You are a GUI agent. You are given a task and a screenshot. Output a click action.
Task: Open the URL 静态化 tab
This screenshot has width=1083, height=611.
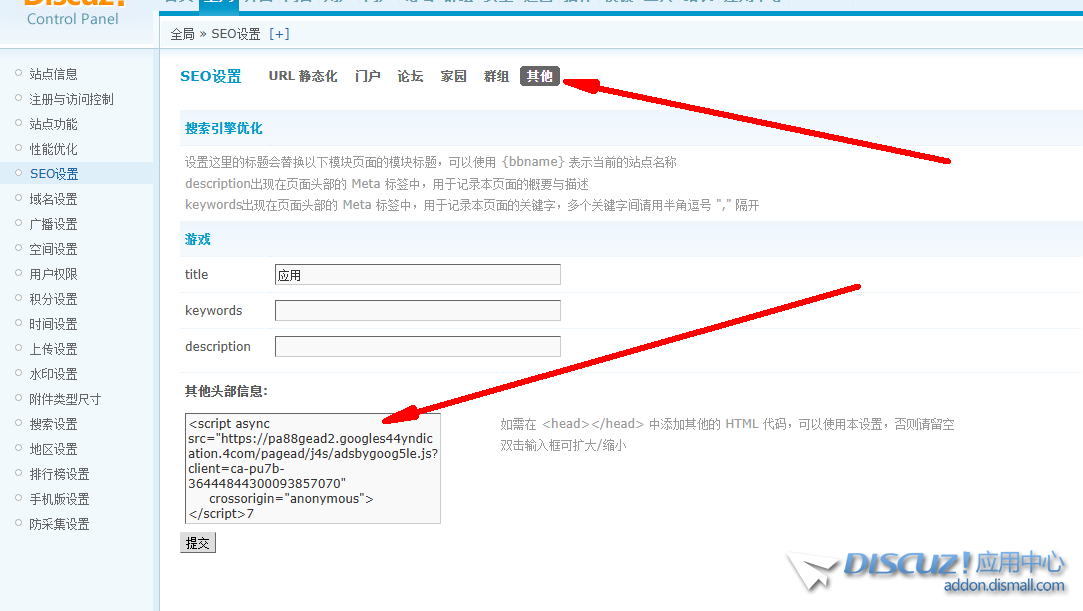(303, 76)
